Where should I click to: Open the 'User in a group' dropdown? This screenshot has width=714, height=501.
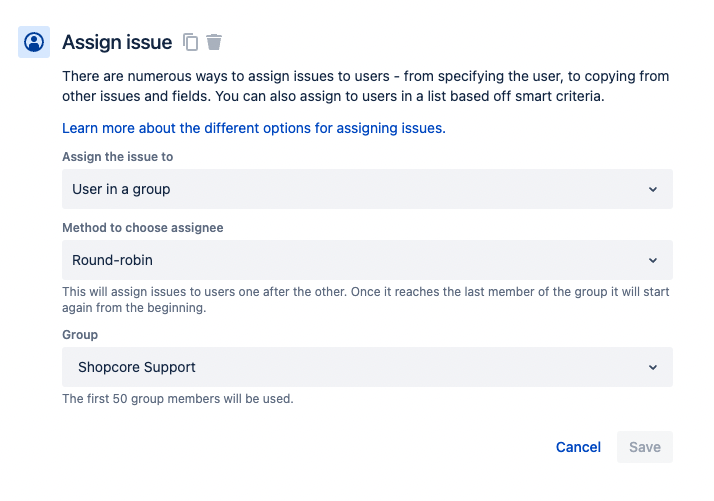pyautogui.click(x=367, y=189)
